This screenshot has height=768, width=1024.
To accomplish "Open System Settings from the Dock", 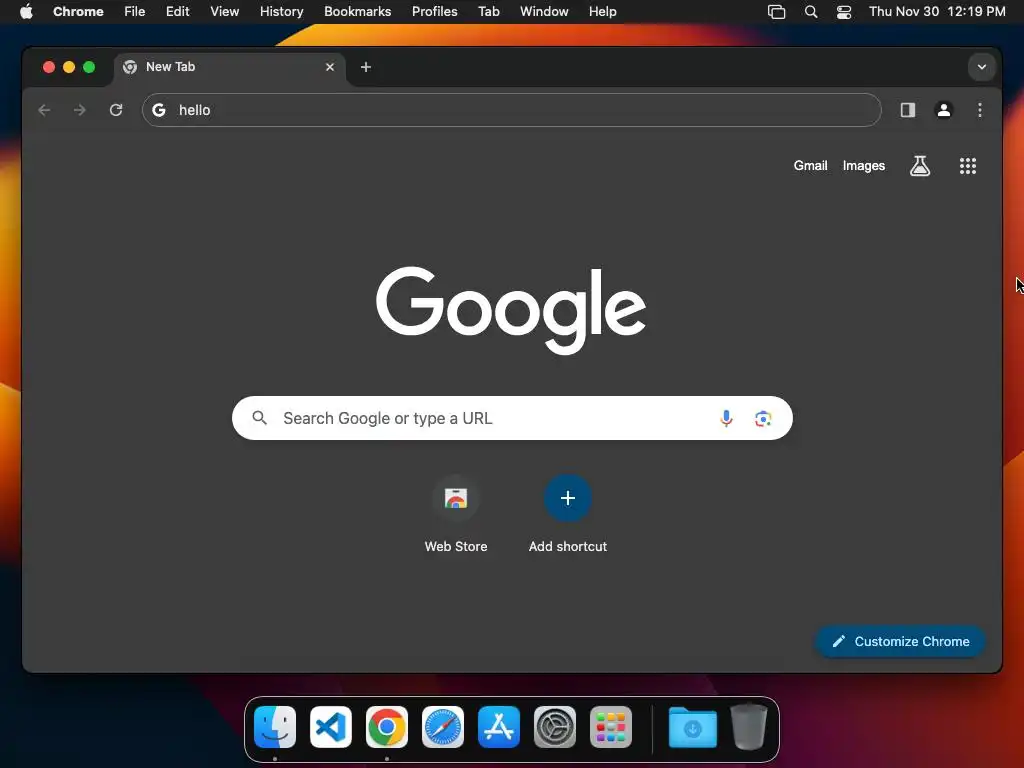I will coord(555,727).
